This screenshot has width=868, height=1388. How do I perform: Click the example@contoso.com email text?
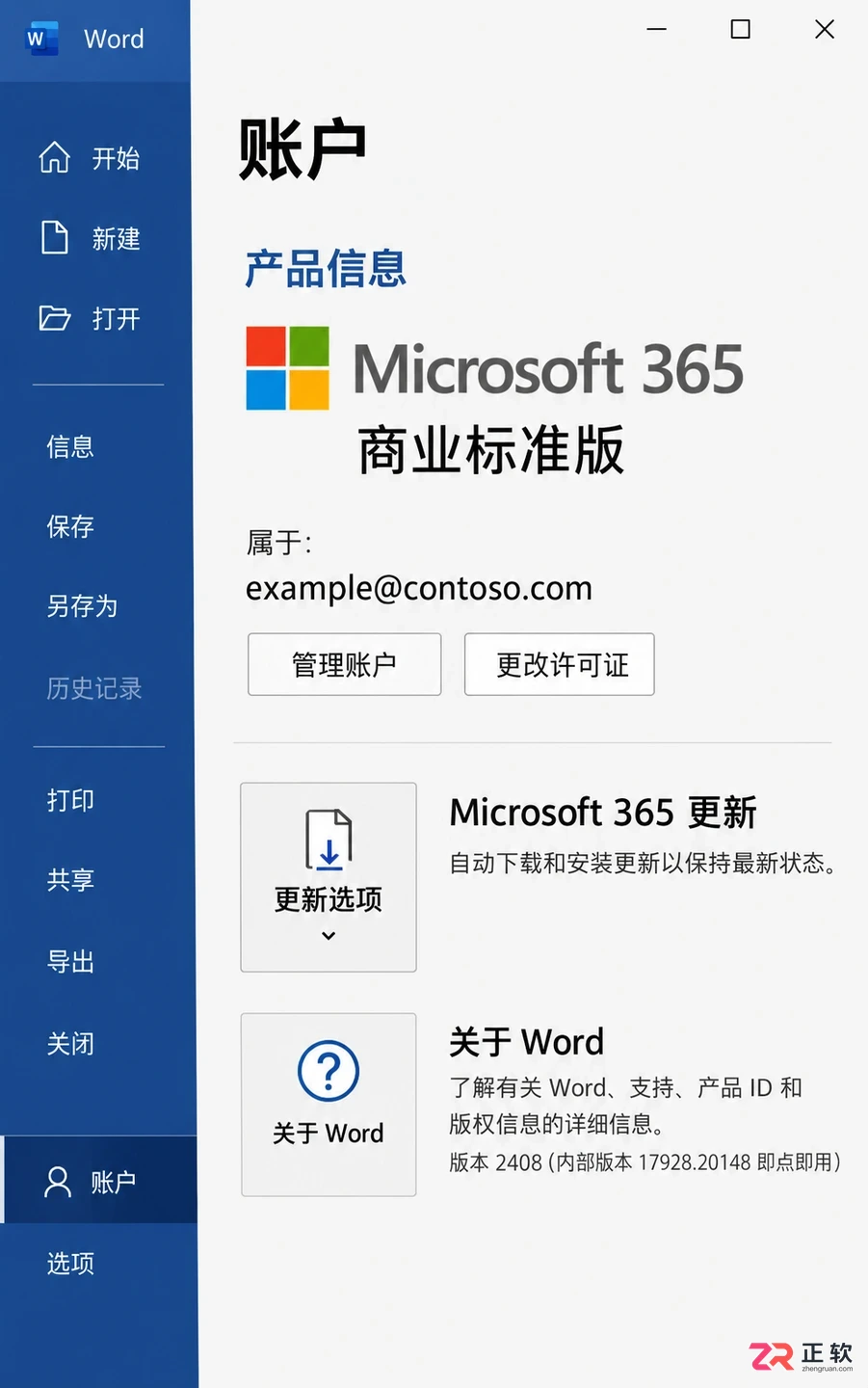pos(419,588)
